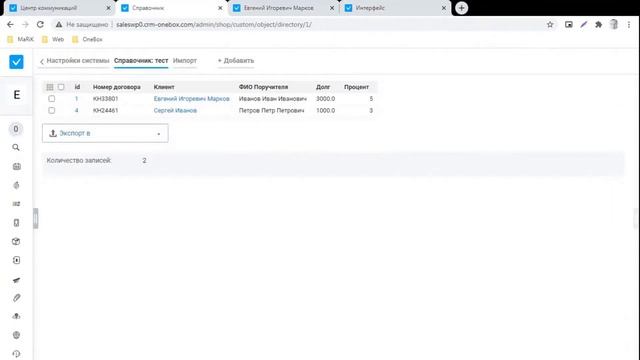Open the MaRiK bookmarks folder
The height and width of the screenshot is (360, 640).
coord(21,39)
